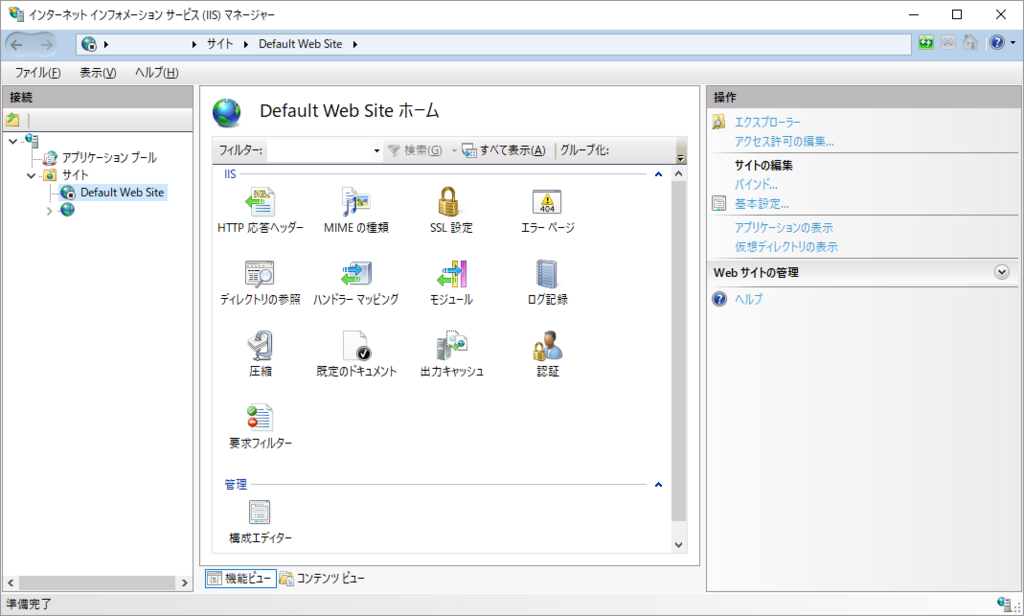This screenshot has height=616, width=1024.
Task: Click the filter text input field
Action: [319, 151]
